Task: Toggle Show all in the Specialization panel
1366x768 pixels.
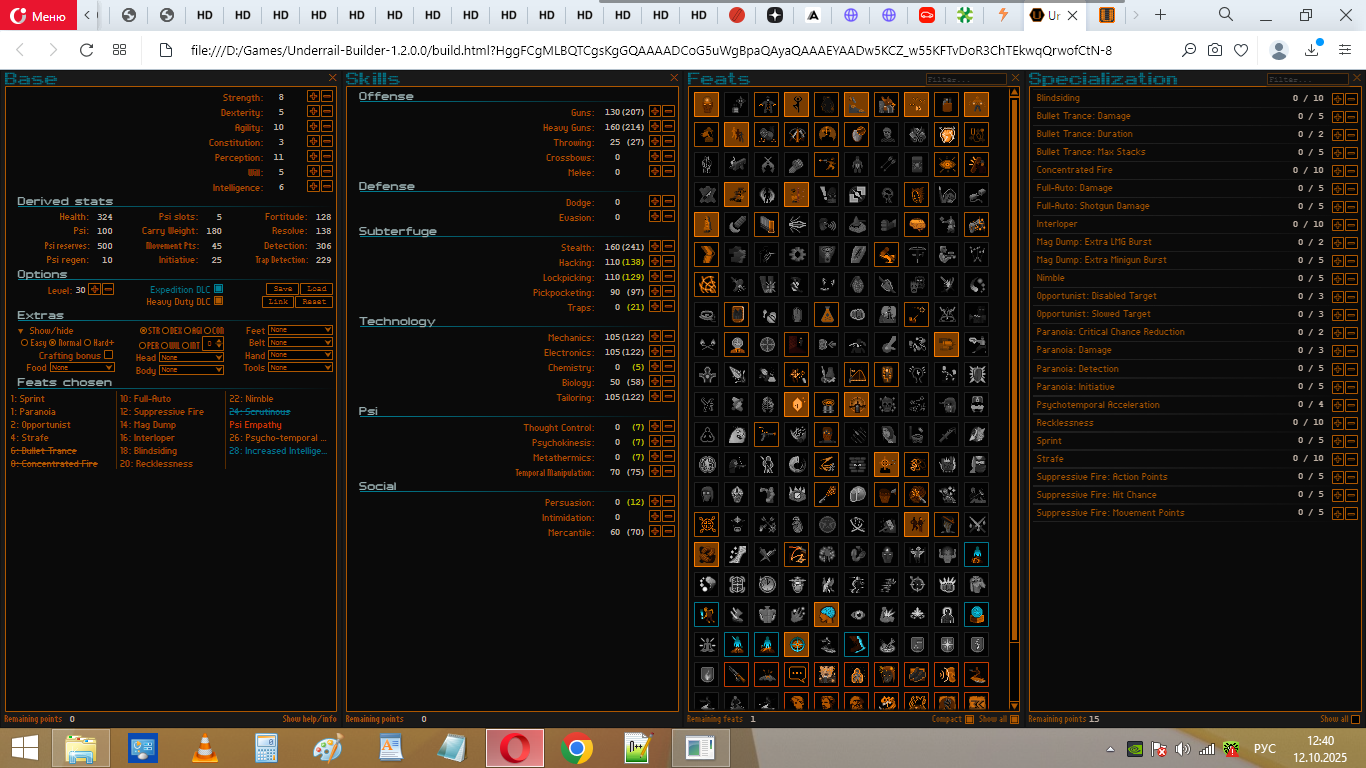Action: (1355, 719)
